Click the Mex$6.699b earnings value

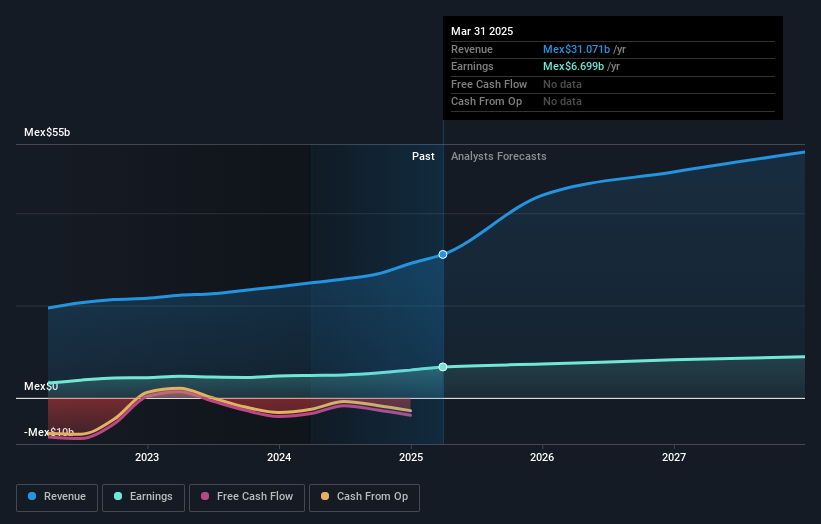[x=573, y=66]
